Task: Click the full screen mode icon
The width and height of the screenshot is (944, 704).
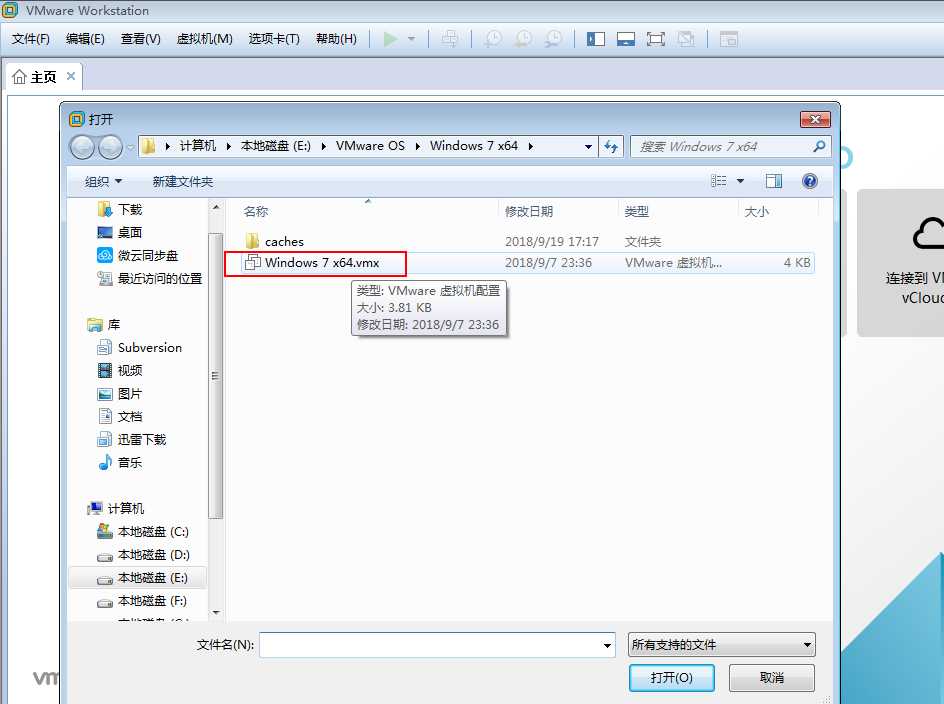Action: (x=656, y=39)
